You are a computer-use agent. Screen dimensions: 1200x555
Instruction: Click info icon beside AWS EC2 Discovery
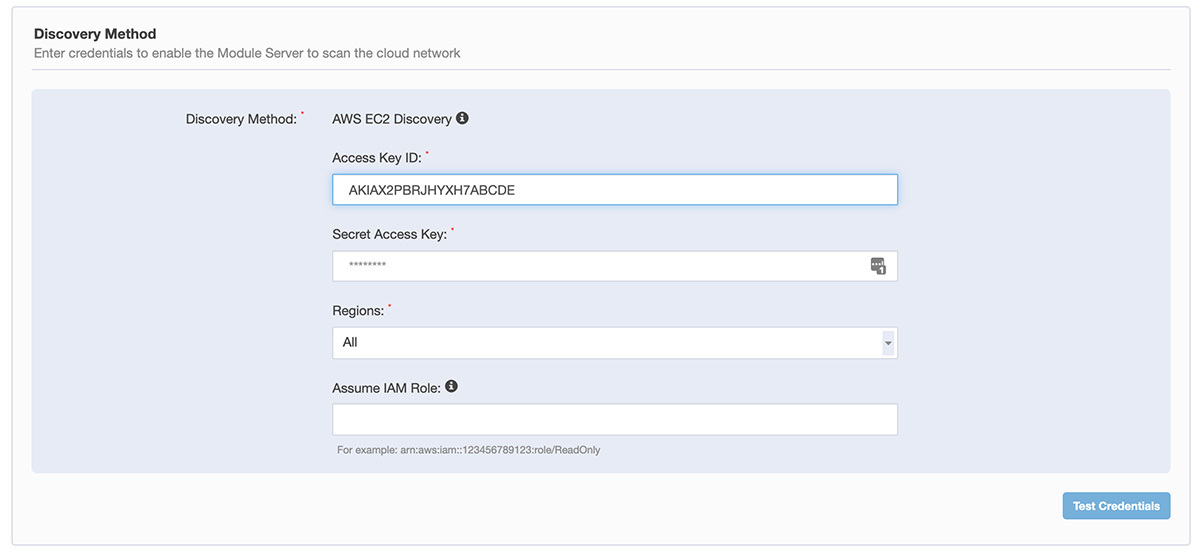462,118
